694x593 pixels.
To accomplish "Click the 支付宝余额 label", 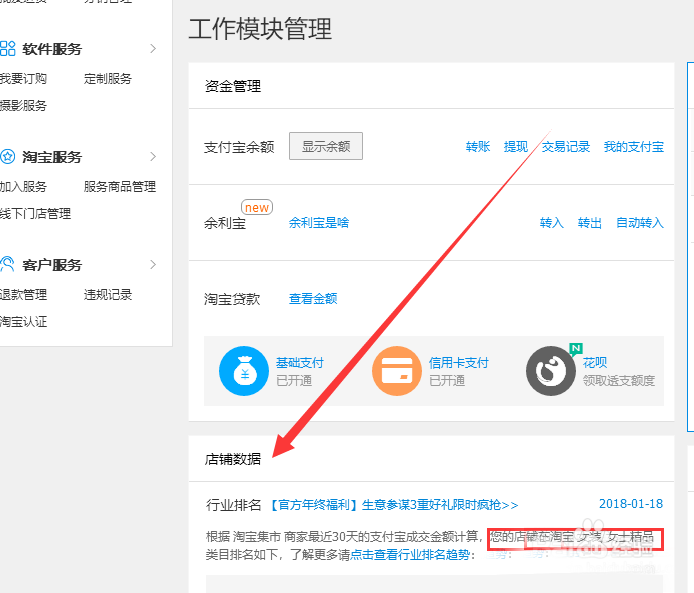I will (239, 147).
